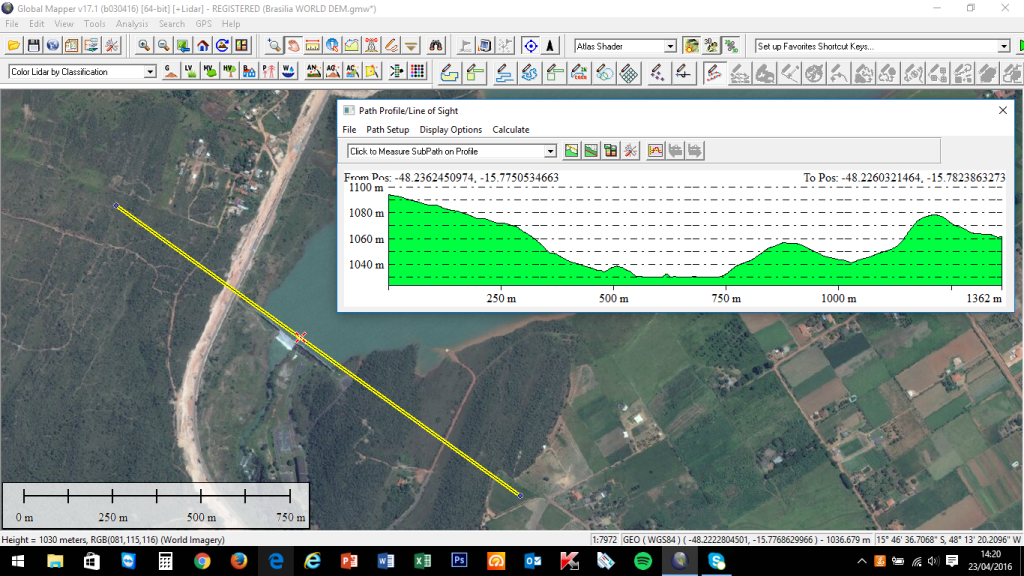Click the Open Data File folder icon
Screen dimensions: 1024x576
click(14, 46)
